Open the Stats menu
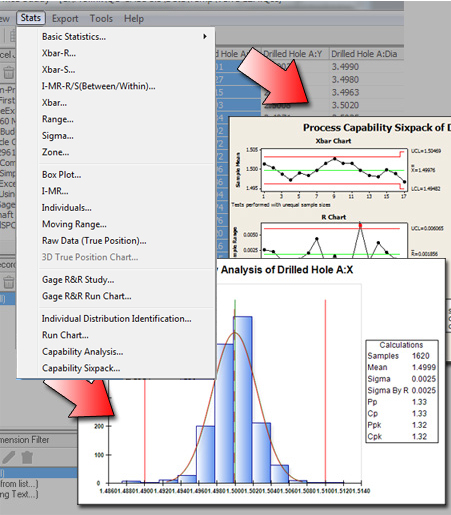The width and height of the screenshot is (451, 515). click(31, 18)
